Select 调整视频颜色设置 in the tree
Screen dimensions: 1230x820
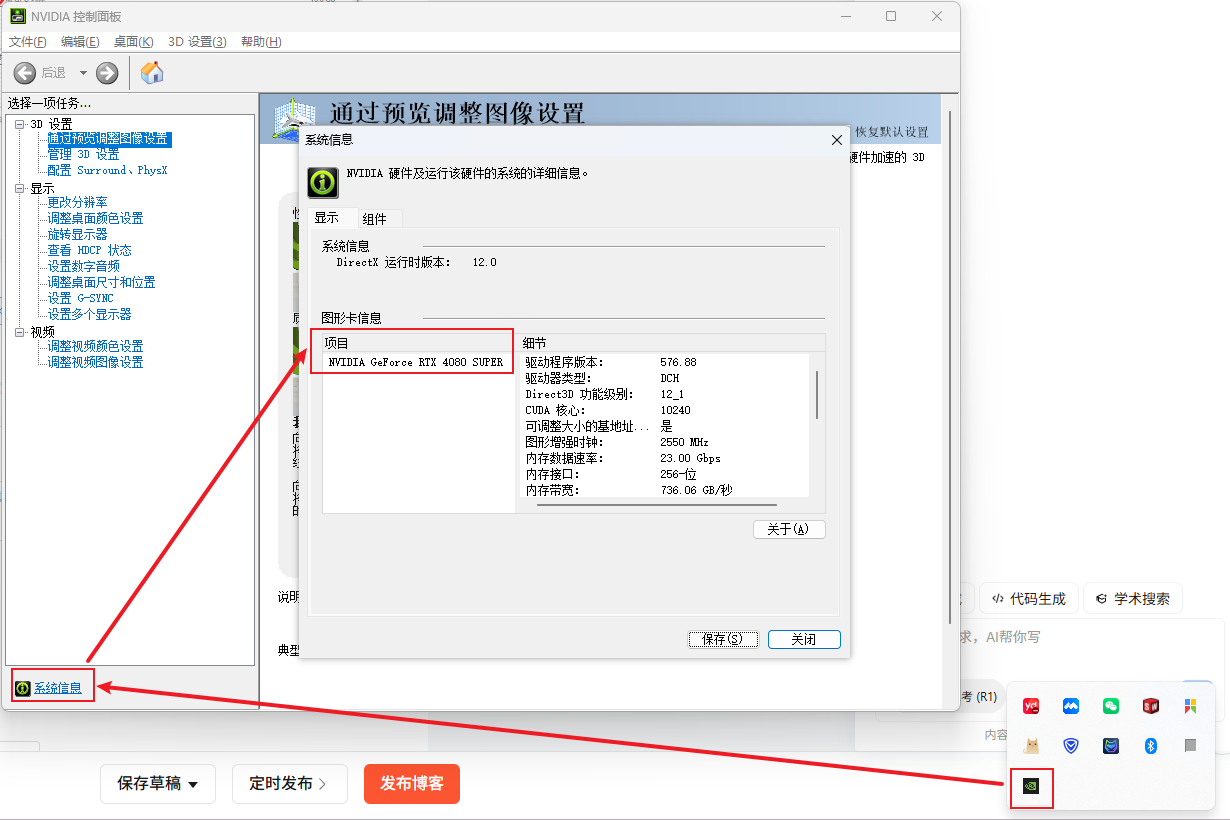coord(95,347)
